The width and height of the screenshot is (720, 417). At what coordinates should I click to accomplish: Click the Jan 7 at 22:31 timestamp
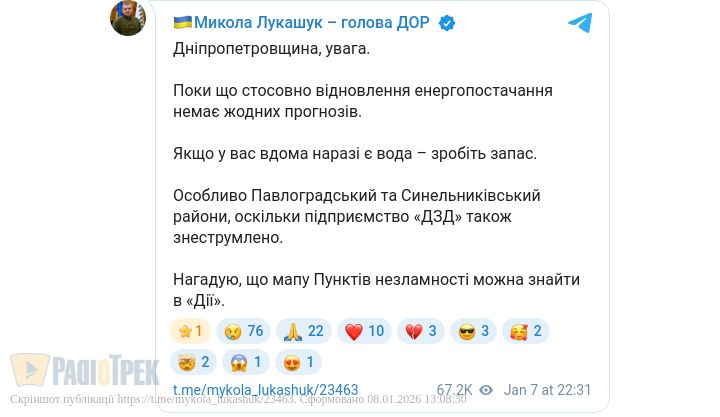click(548, 390)
